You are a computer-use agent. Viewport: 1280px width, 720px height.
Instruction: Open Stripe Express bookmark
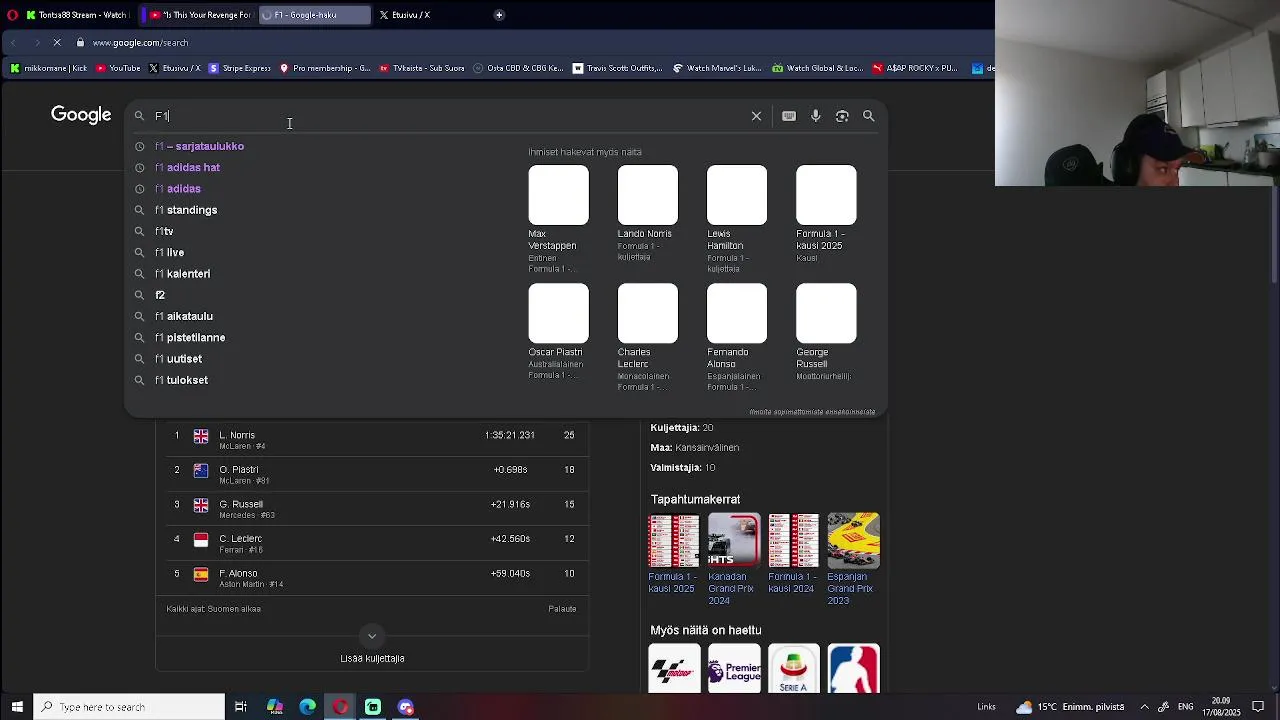click(x=239, y=68)
